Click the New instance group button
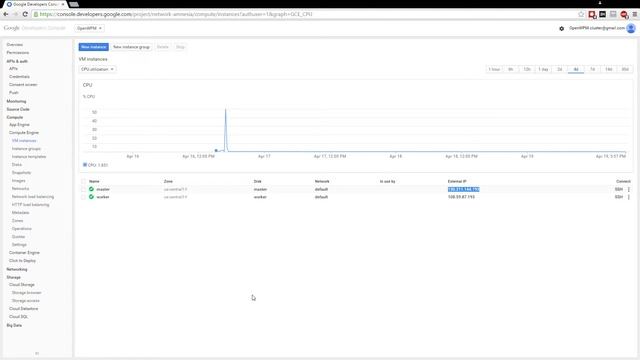This screenshot has width=640, height=360. tap(131, 47)
